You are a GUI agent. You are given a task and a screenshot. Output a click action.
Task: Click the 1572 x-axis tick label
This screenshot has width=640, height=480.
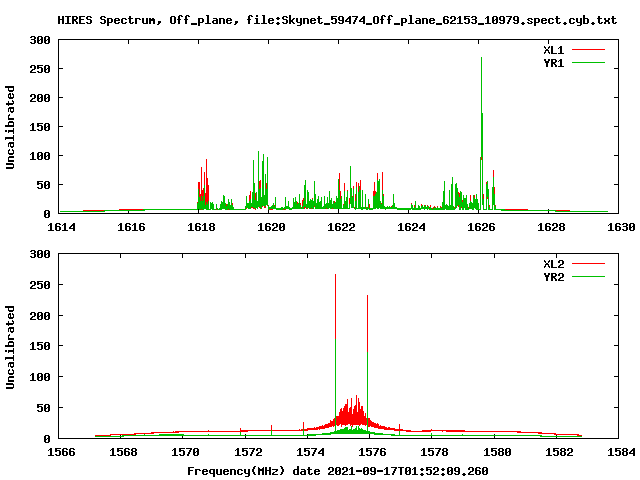point(248,452)
